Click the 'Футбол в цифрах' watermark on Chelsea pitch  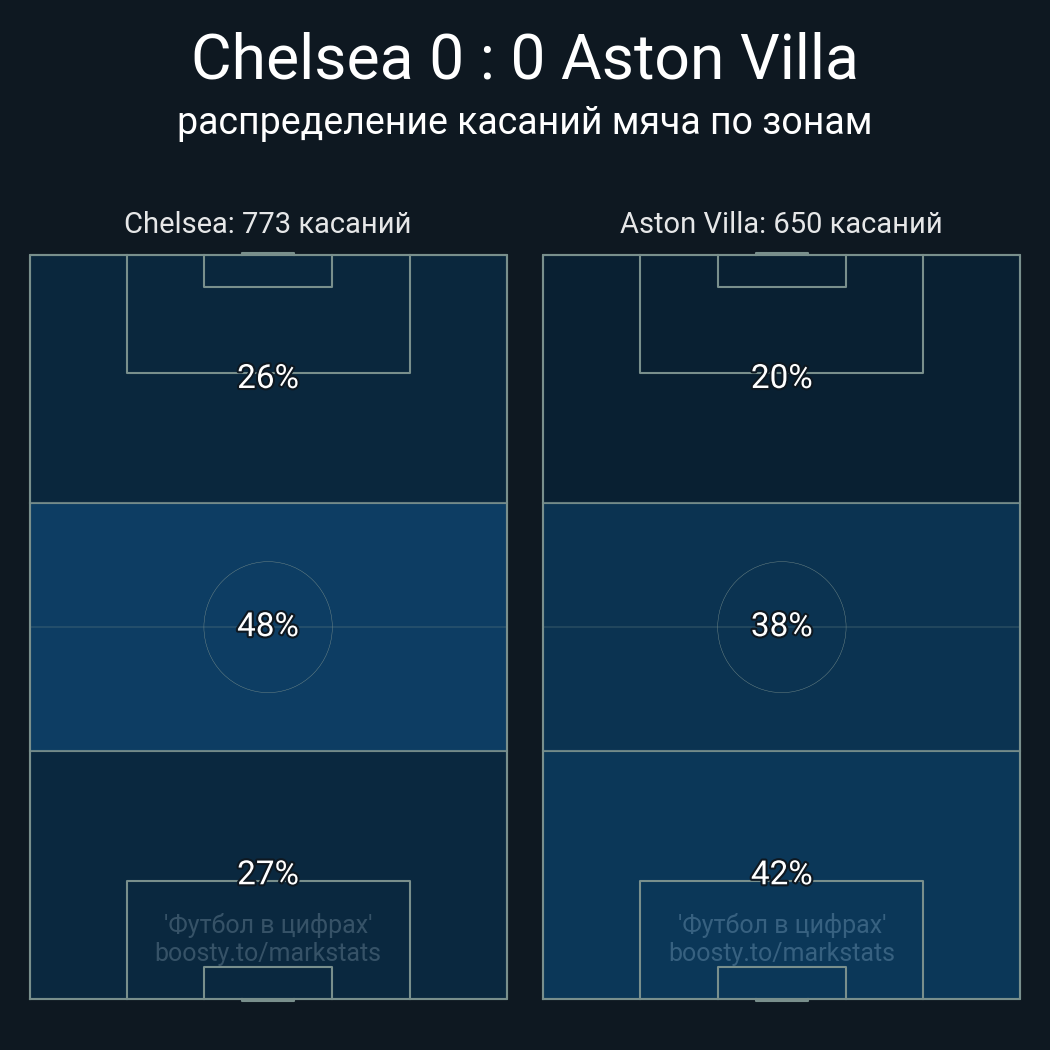click(268, 924)
